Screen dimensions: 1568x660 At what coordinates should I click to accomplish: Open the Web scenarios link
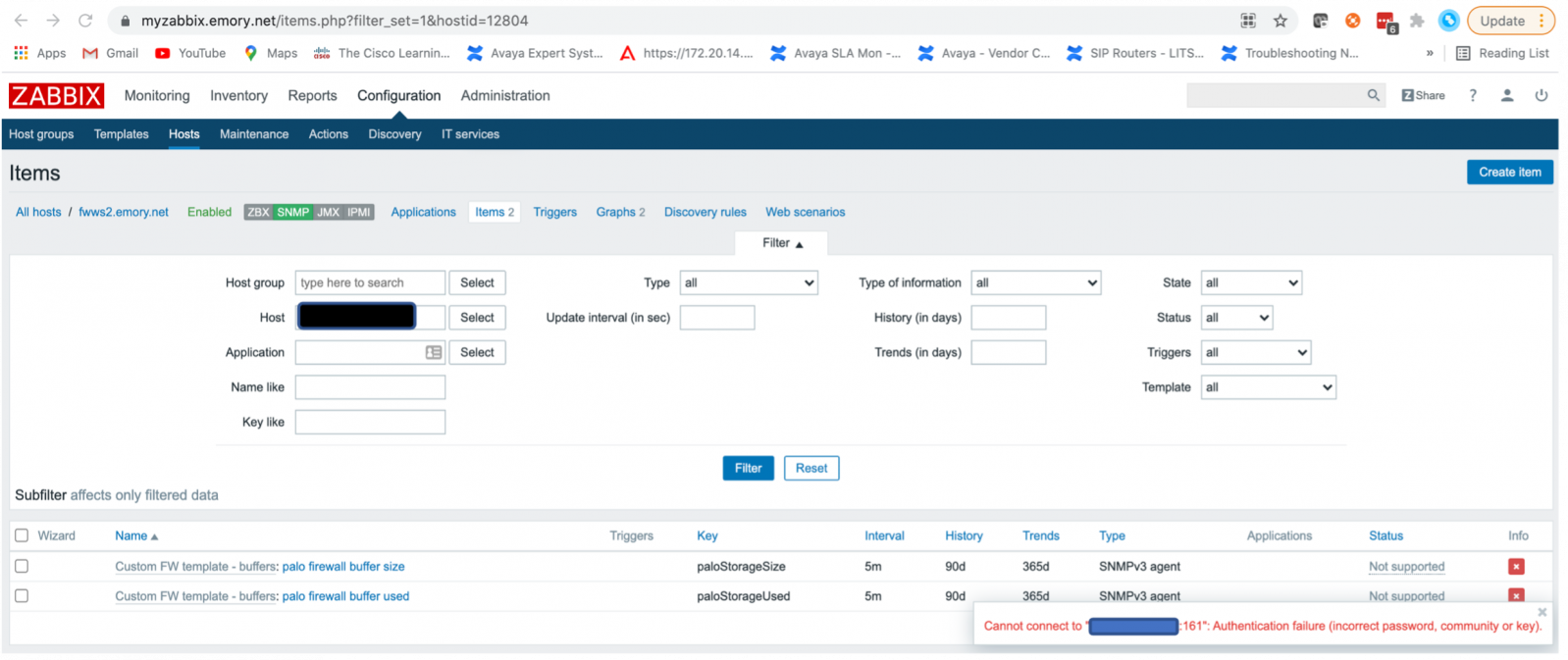tap(806, 212)
